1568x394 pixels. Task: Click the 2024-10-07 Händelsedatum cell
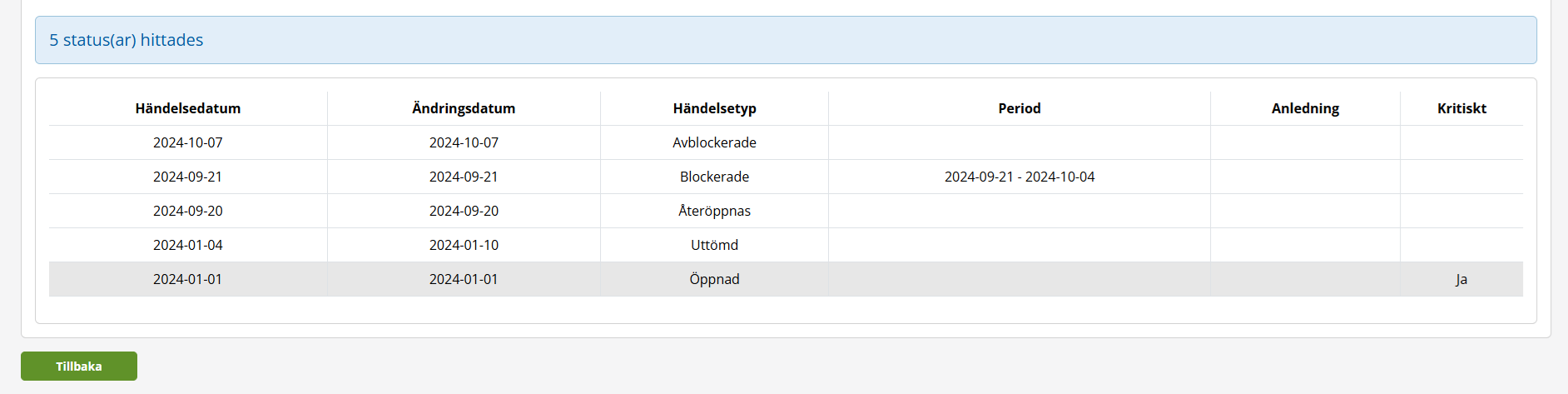pyautogui.click(x=188, y=142)
